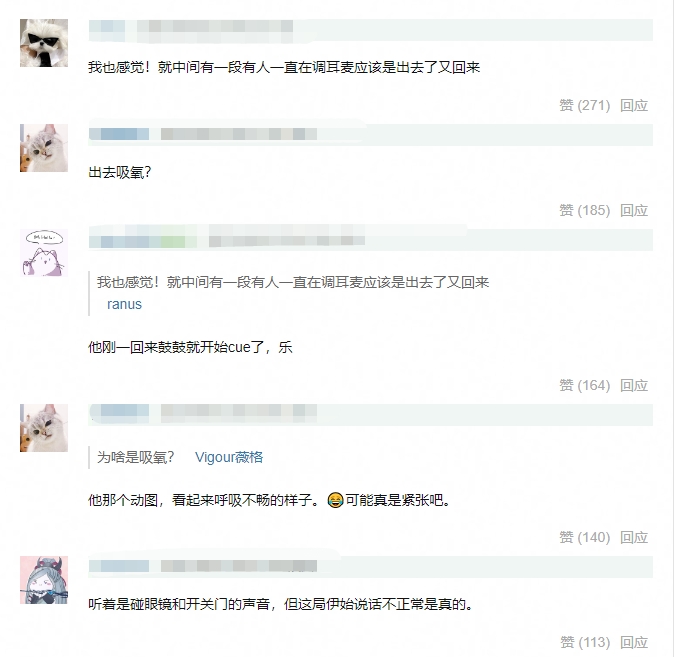This screenshot has height=657, width=674.
Task: Like the '出去吸氧?' comment with 185 likes
Action: coord(585,210)
